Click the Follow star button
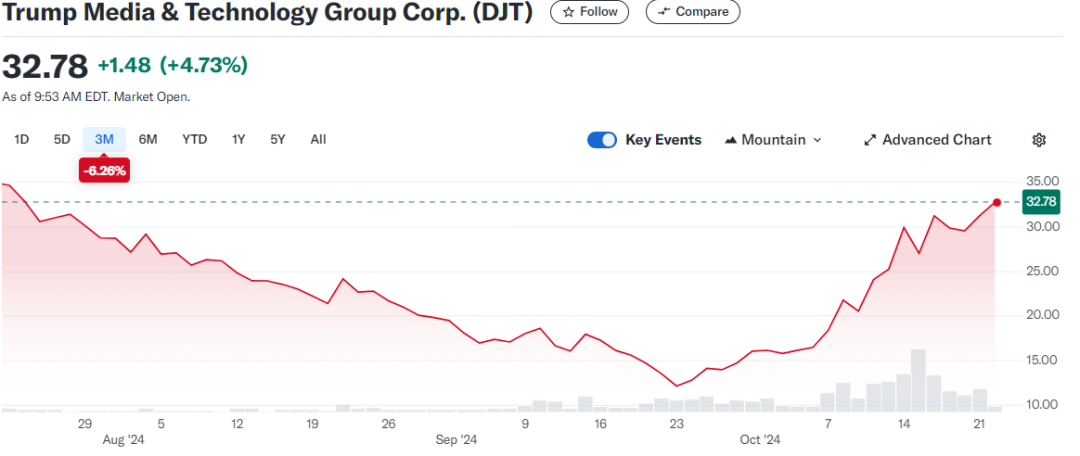Screen dimensions: 1080x456 pyautogui.click(x=590, y=12)
